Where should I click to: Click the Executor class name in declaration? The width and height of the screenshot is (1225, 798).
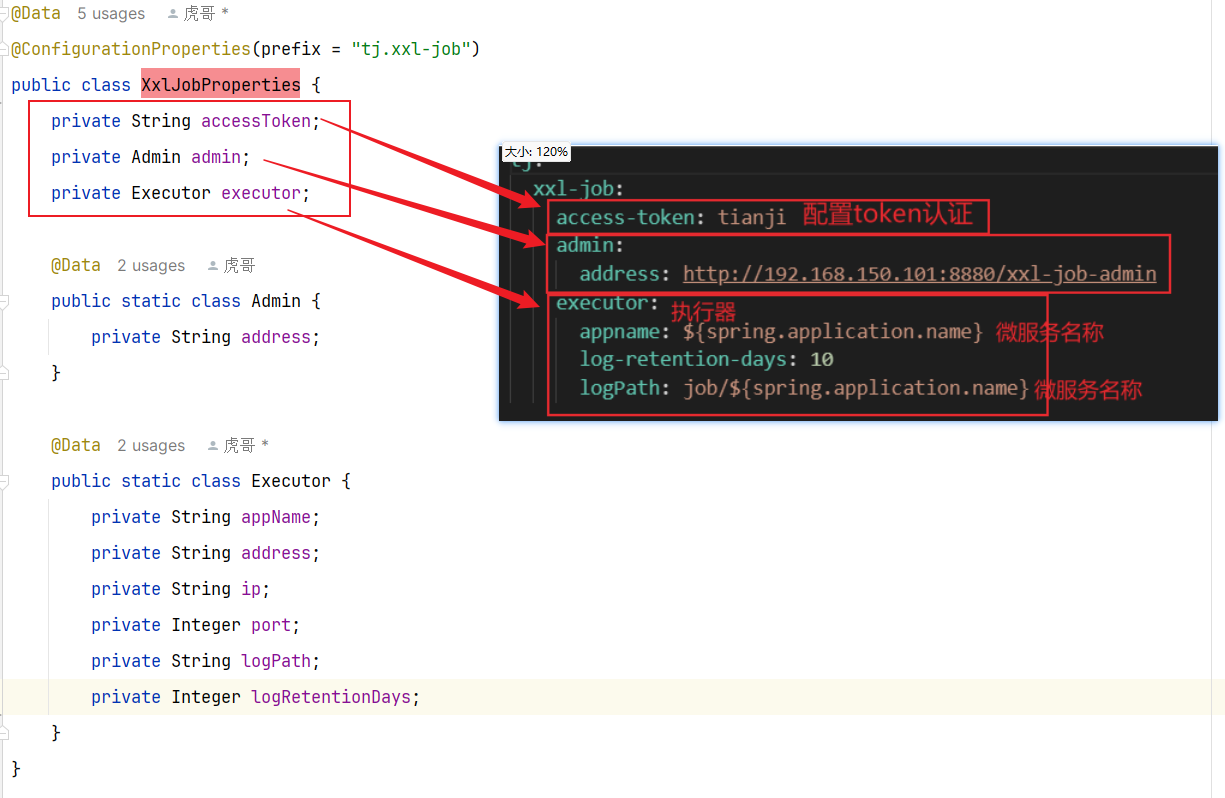[291, 481]
